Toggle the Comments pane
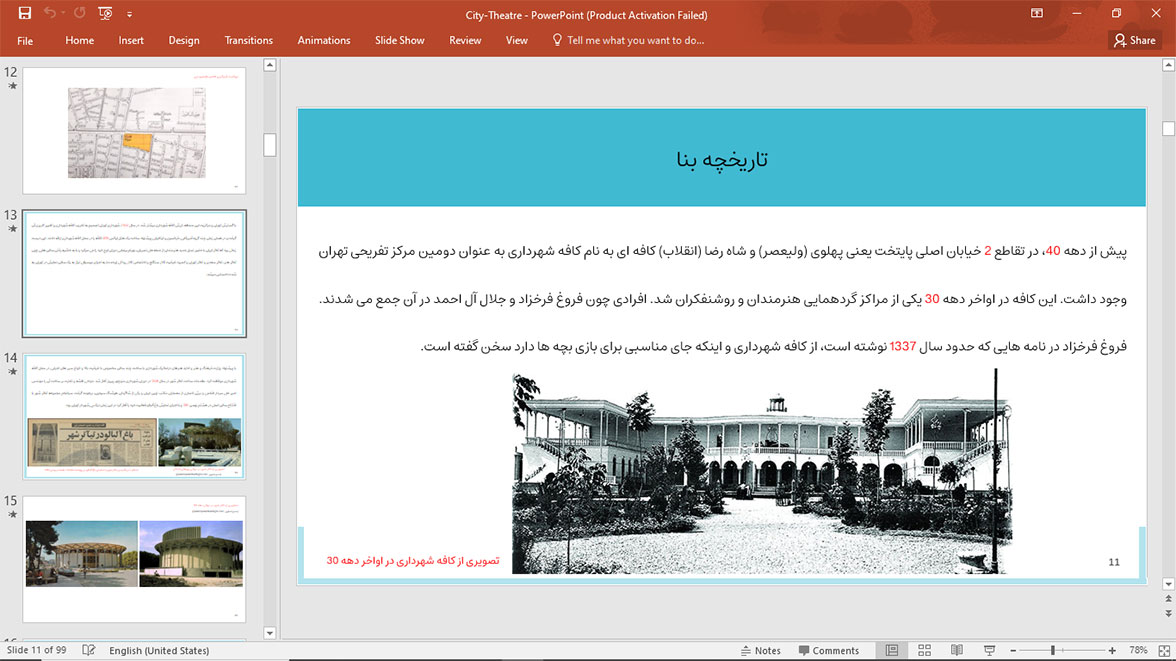This screenshot has height=661, width=1176. tap(829, 650)
